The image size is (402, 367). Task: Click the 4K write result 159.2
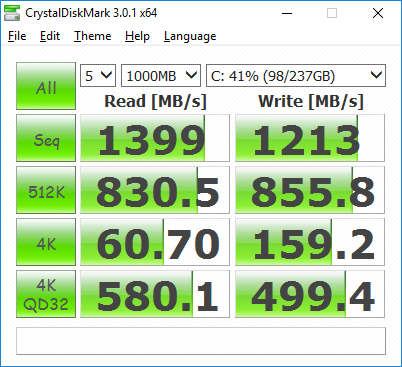point(310,242)
